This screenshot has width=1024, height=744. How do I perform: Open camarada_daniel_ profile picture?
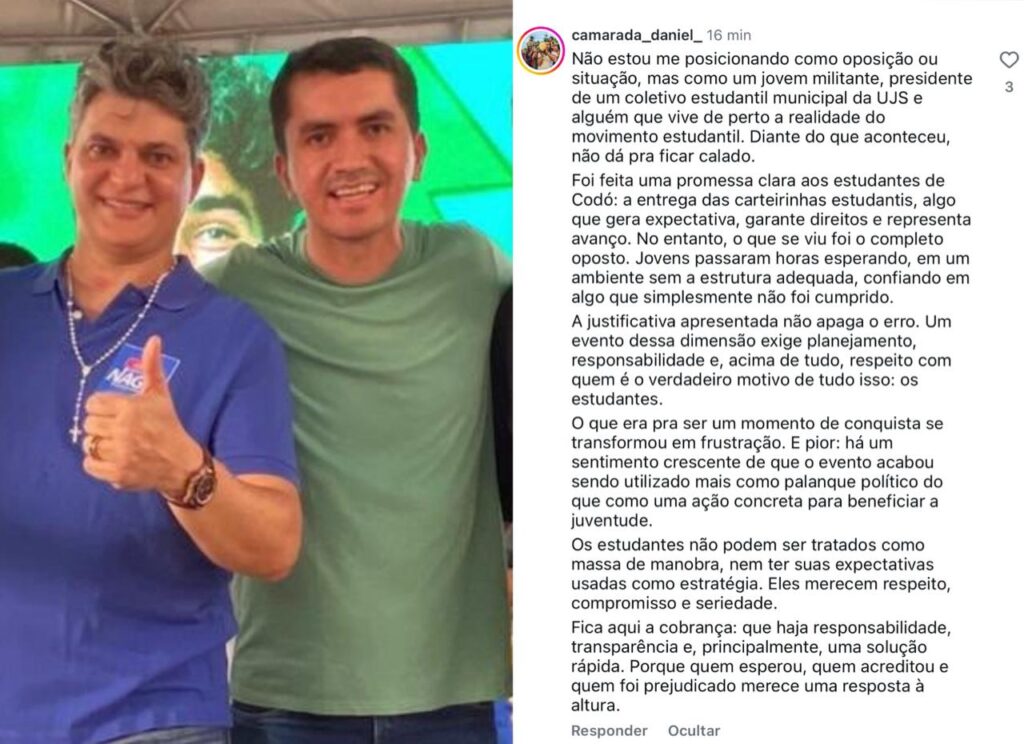tap(541, 50)
